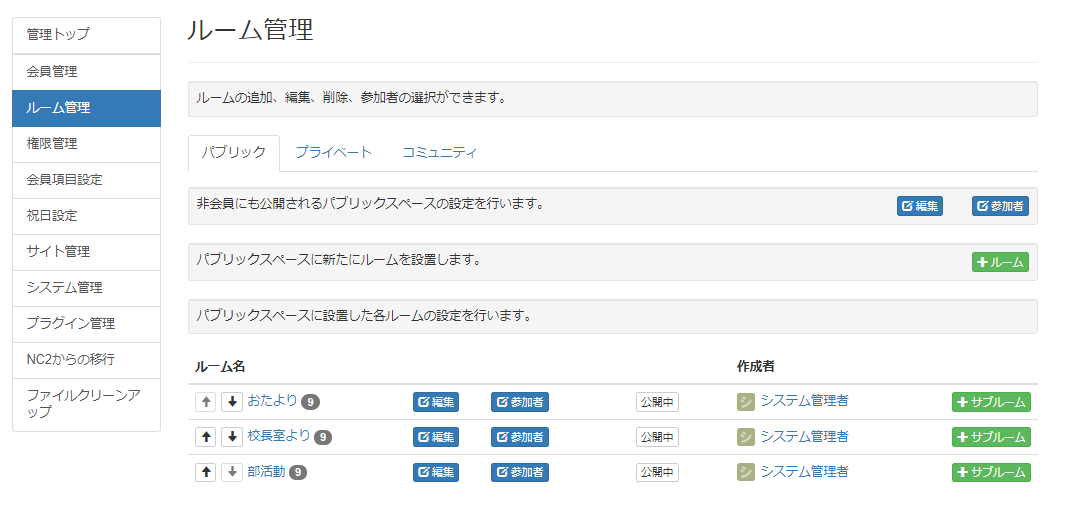
Task: Click システム管理者 link in 校長室より row
Action: (804, 436)
